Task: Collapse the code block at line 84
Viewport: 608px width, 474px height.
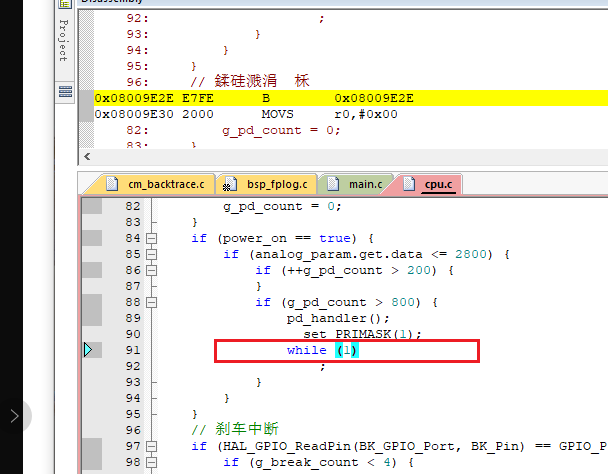Action: coord(152,238)
